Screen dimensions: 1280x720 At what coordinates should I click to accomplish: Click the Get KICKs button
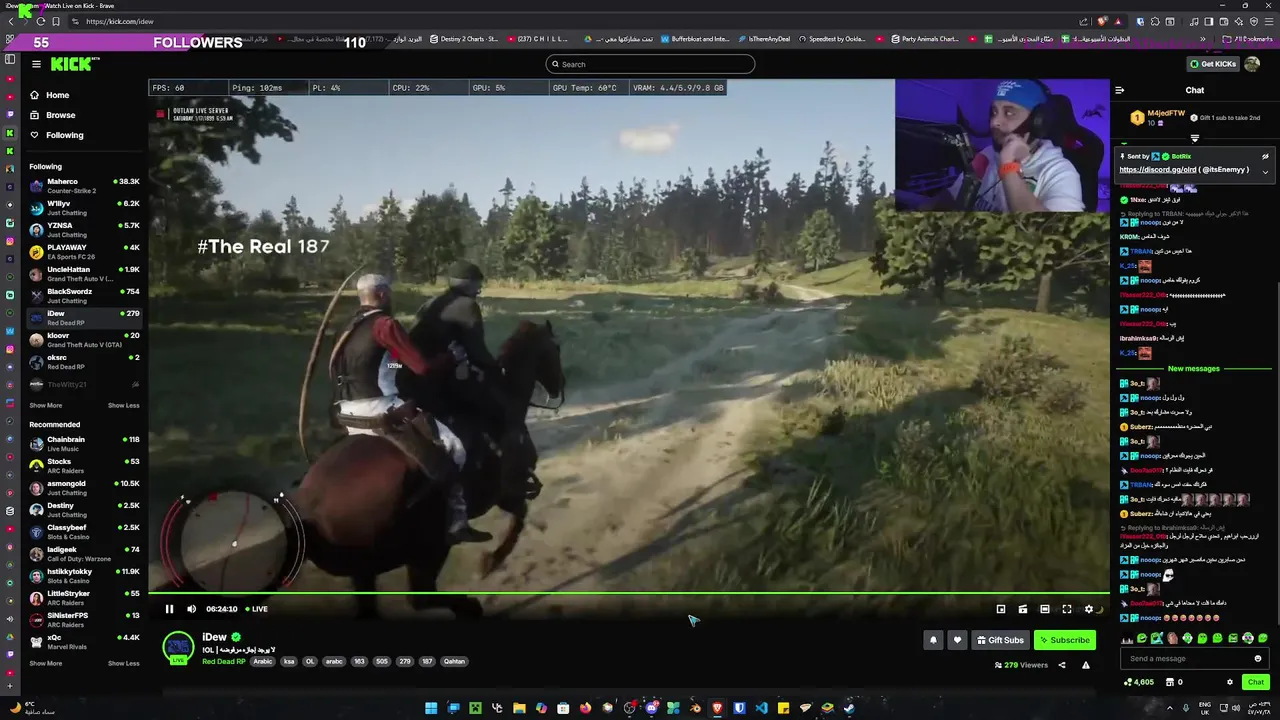pos(1213,64)
